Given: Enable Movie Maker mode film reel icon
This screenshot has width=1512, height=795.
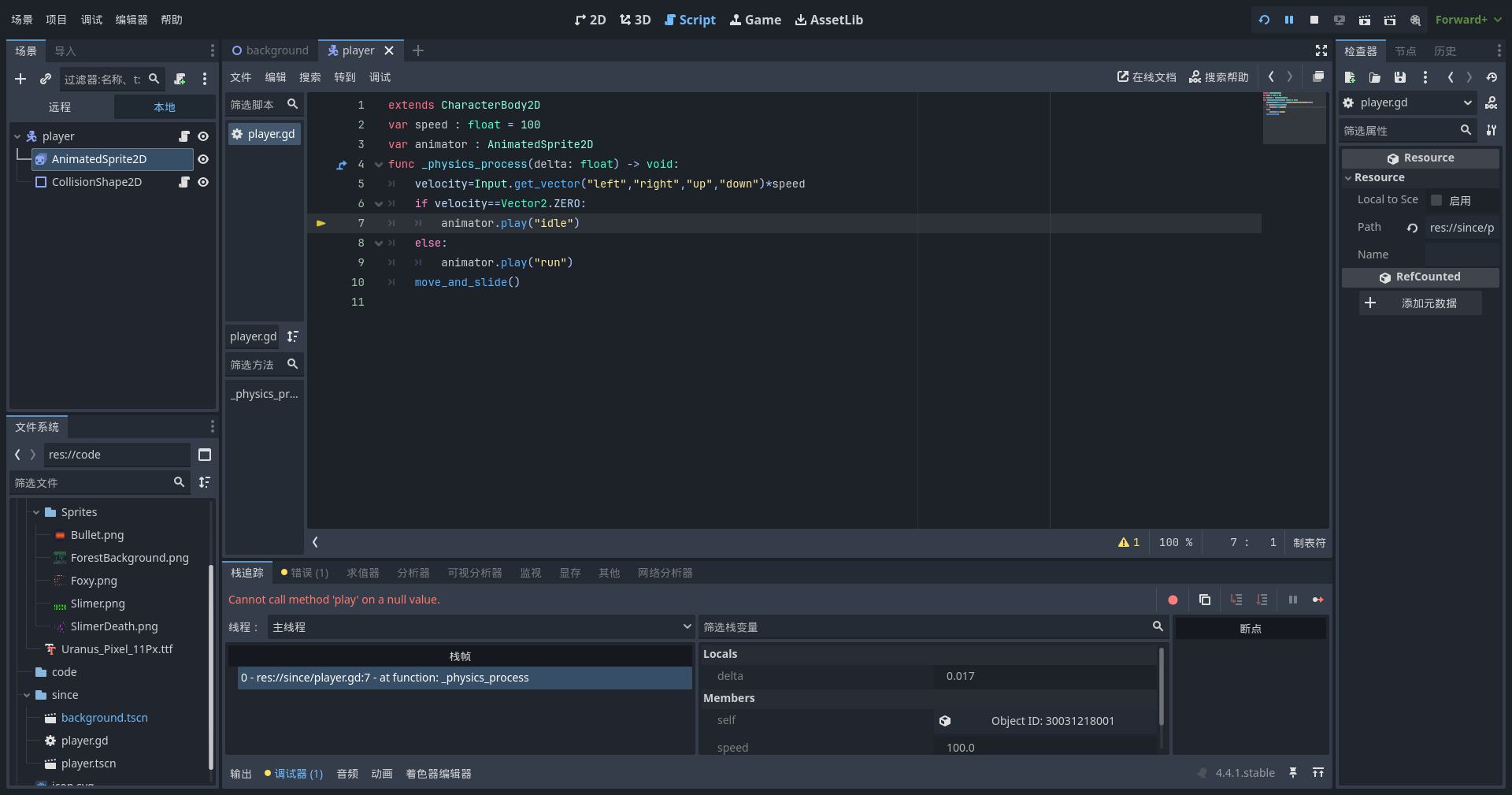Looking at the screenshot, I should pos(1415,20).
